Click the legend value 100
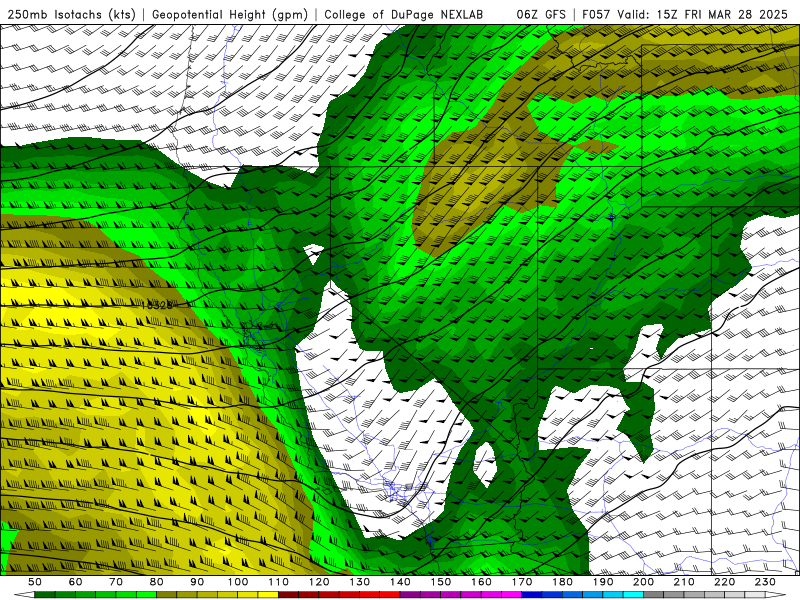This screenshot has height=600, width=800. click(x=238, y=582)
